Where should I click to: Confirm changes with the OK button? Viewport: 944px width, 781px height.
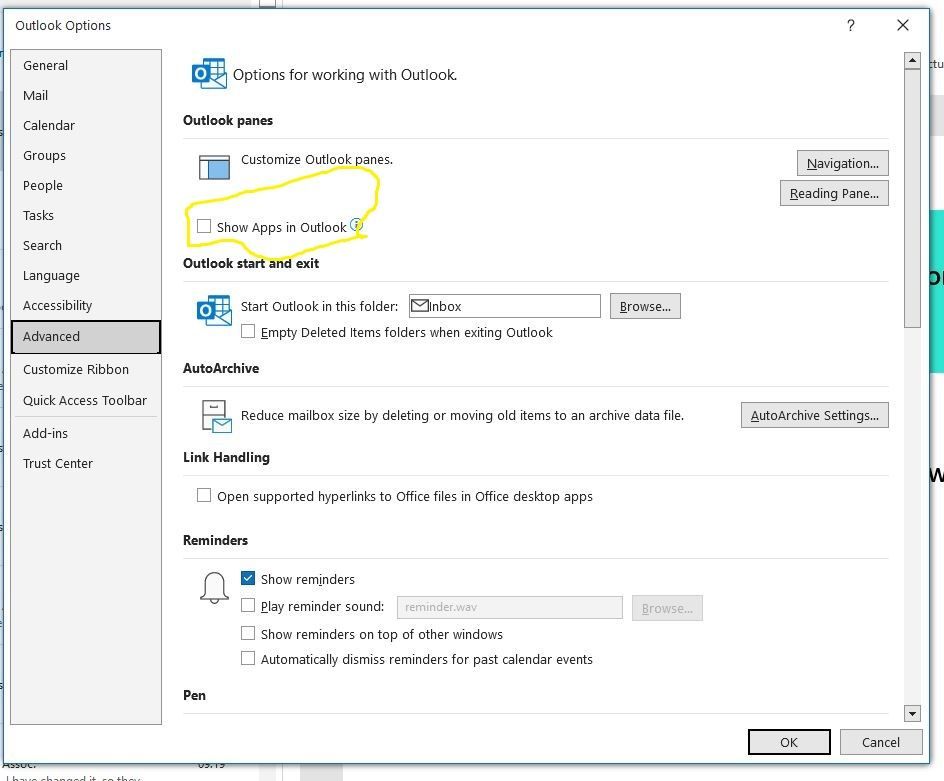coord(789,742)
